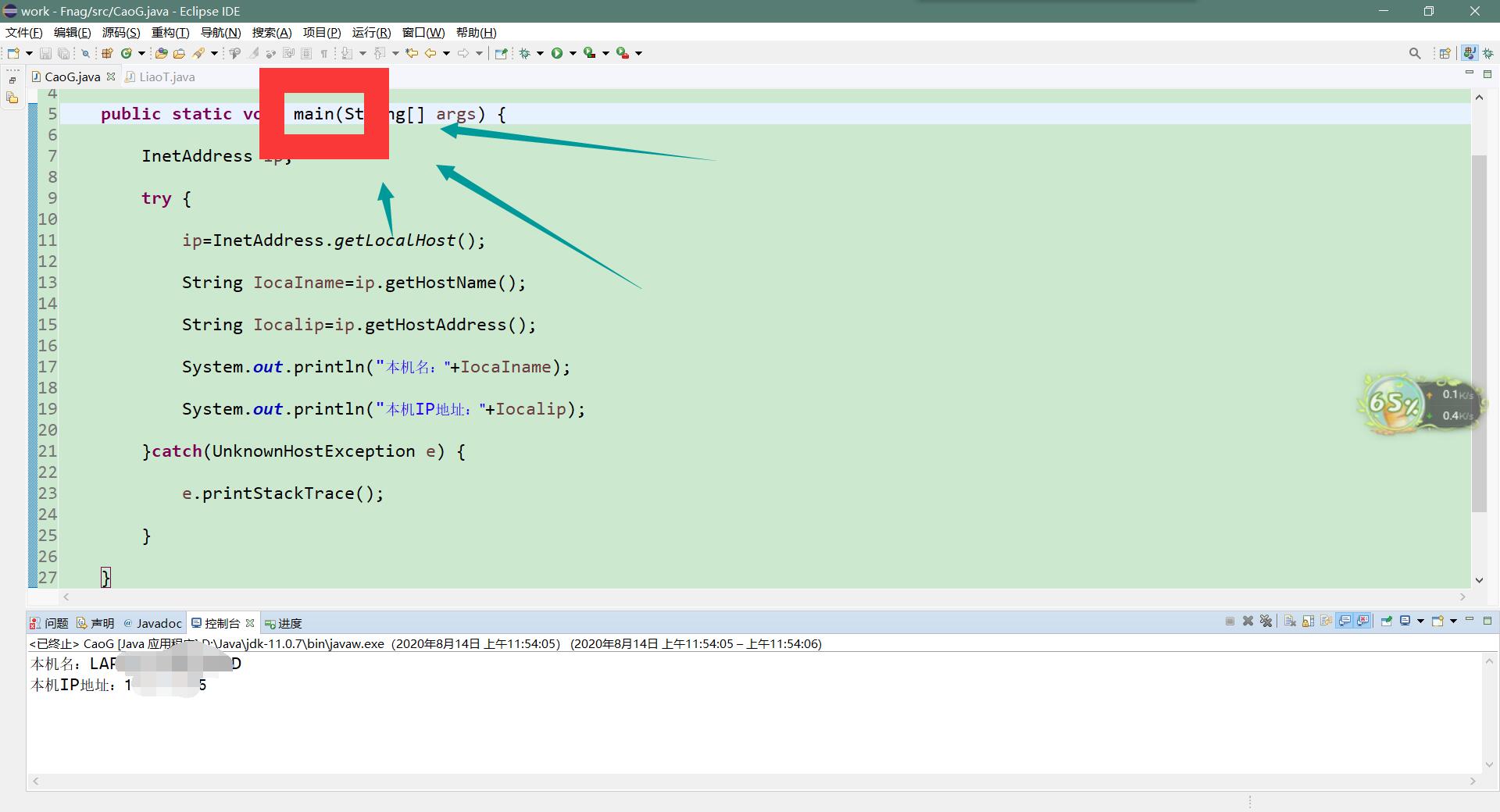Click Remove Launch X icon in console

[1248, 621]
